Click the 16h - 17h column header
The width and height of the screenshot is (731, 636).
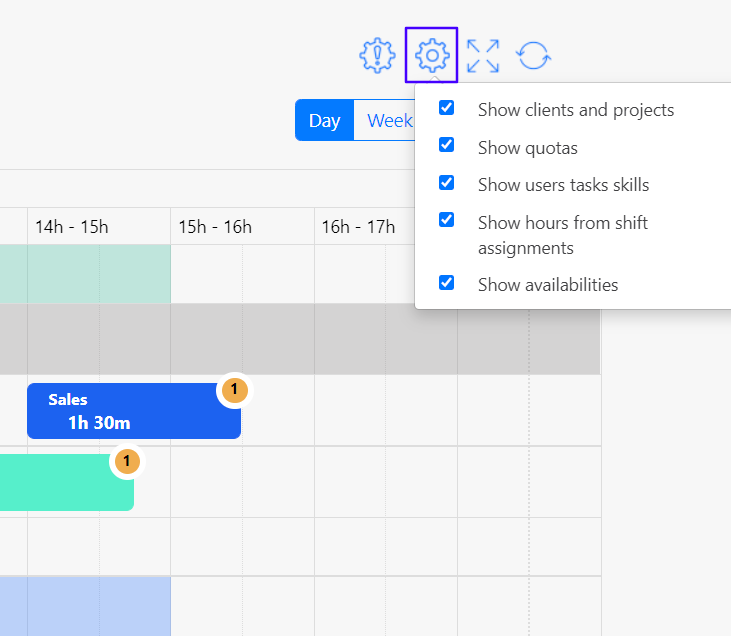coord(358,227)
